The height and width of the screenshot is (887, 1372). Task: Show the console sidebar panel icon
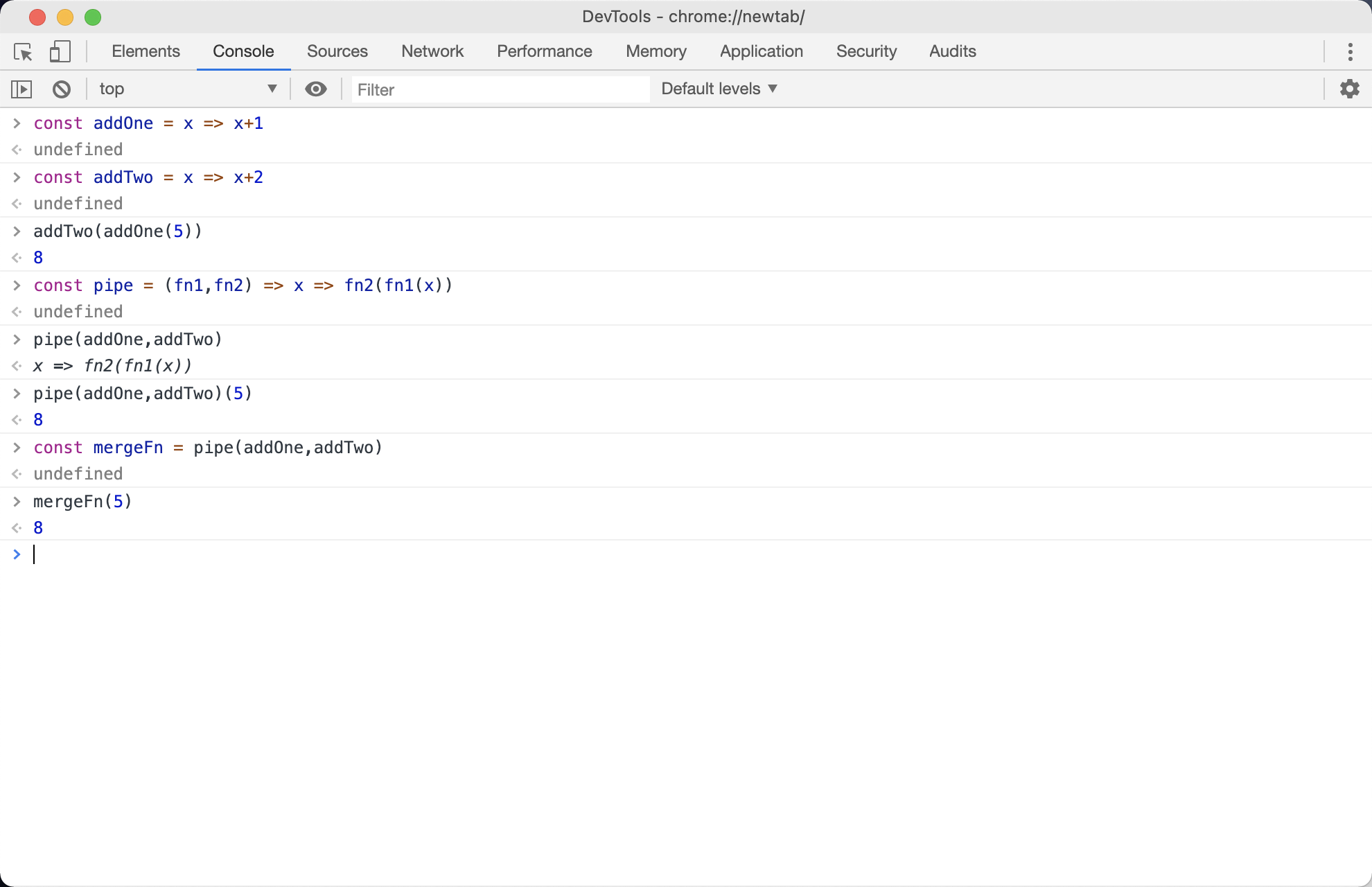[x=21, y=89]
